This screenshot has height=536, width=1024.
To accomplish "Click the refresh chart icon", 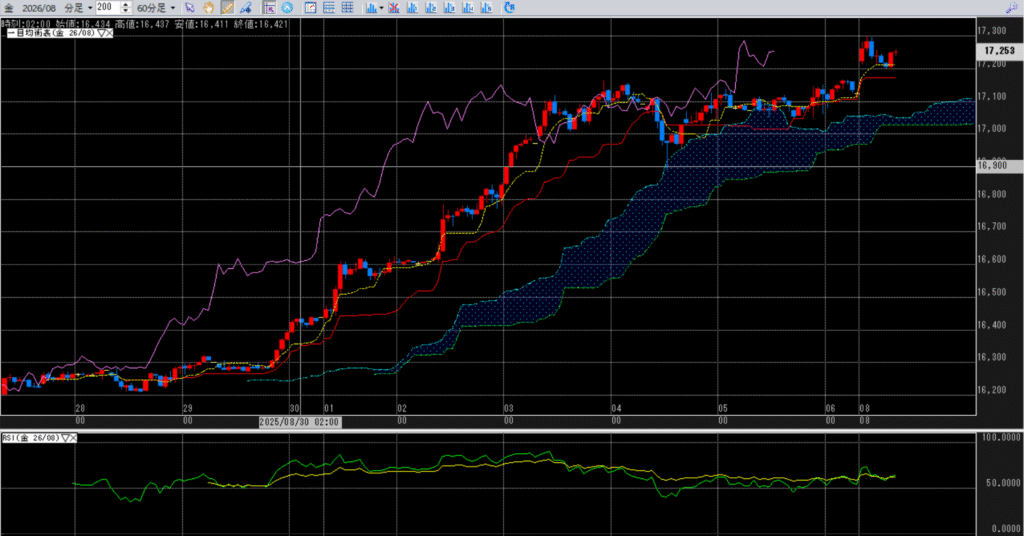I will click(508, 8).
